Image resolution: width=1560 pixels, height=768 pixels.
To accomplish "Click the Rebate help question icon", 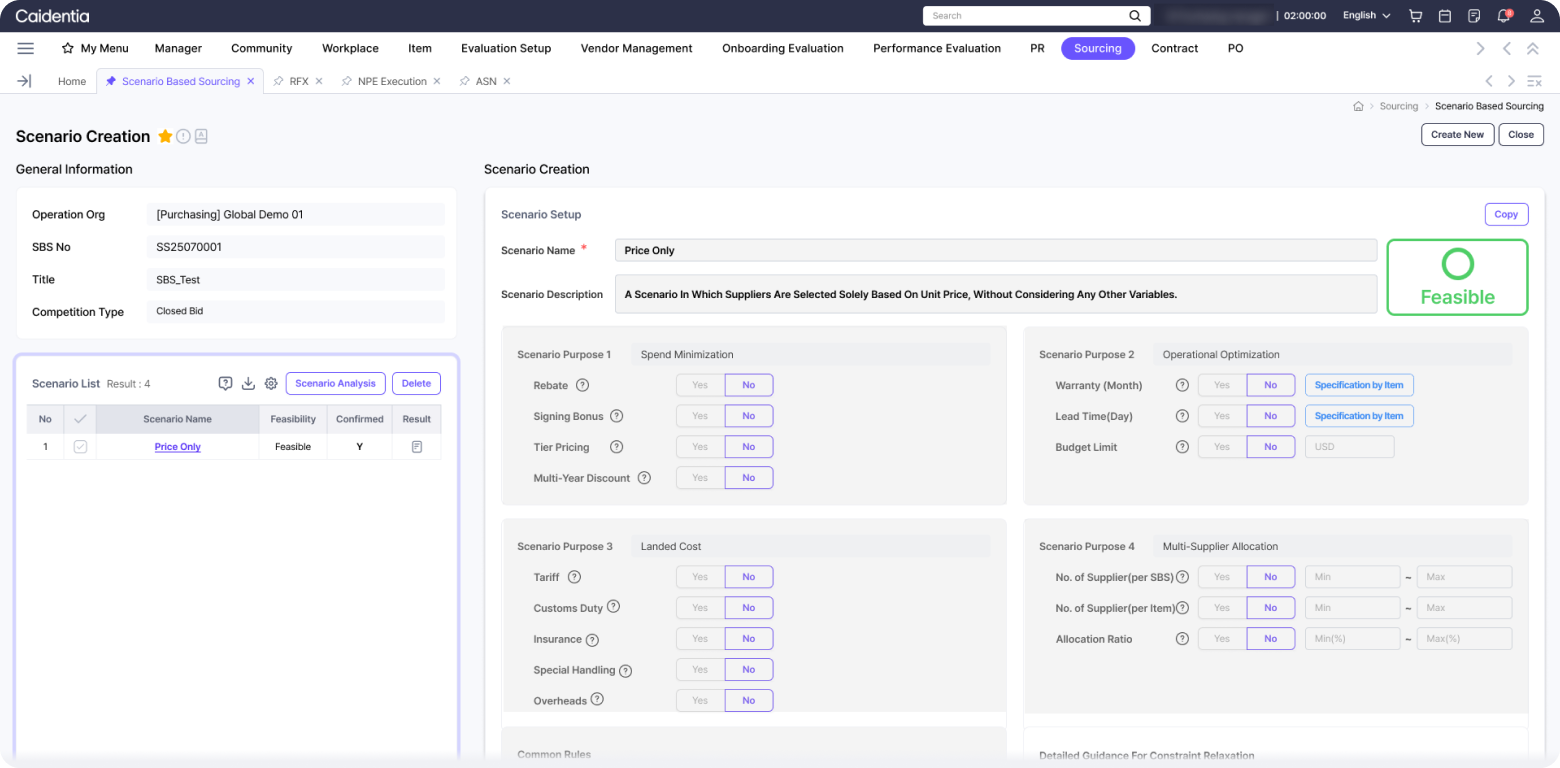I will [582, 385].
